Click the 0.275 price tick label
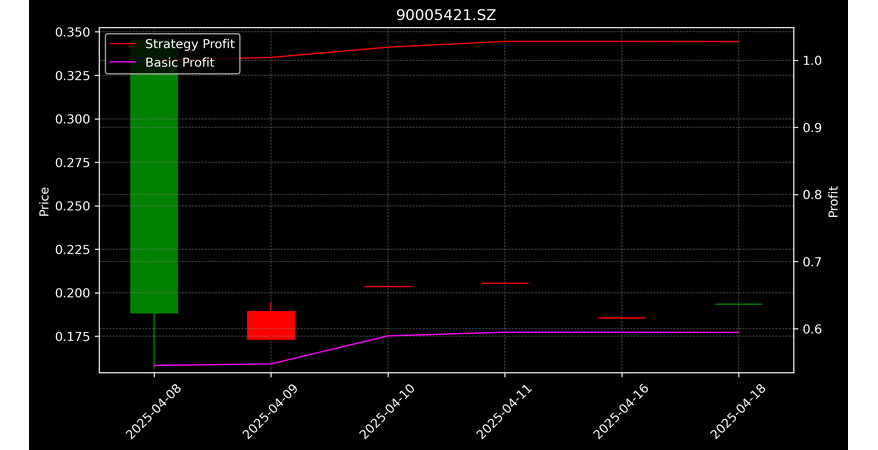Screen dimensions: 878x450 [72, 162]
